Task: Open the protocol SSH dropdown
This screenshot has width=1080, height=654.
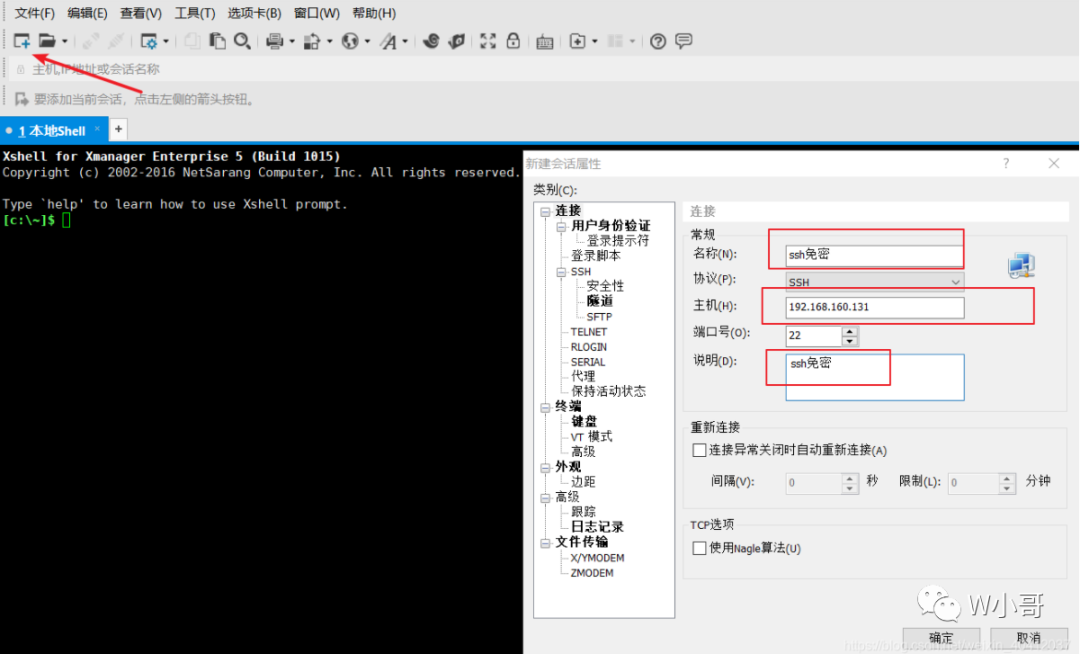Action: click(875, 282)
